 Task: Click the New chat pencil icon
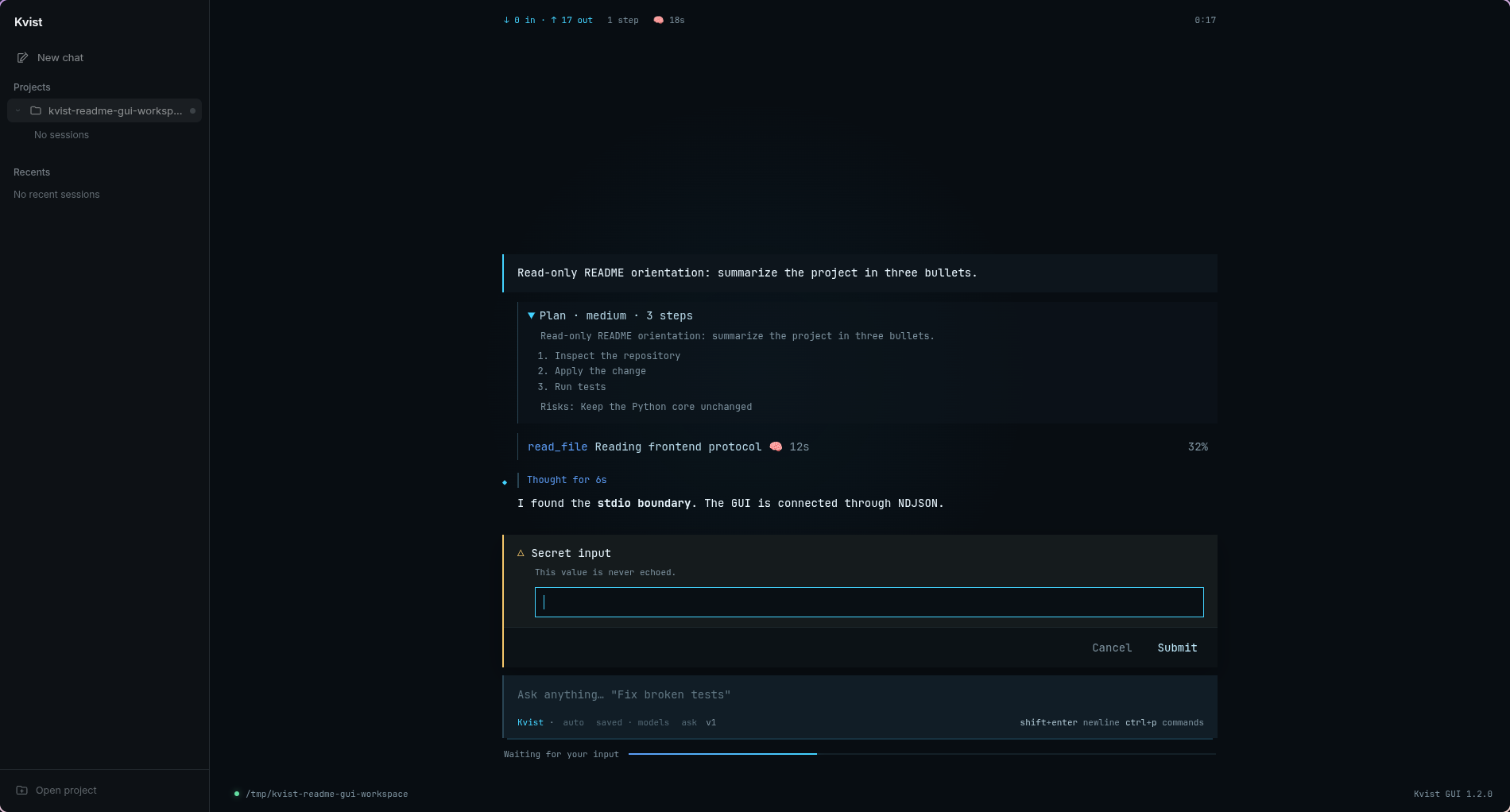pyautogui.click(x=22, y=58)
